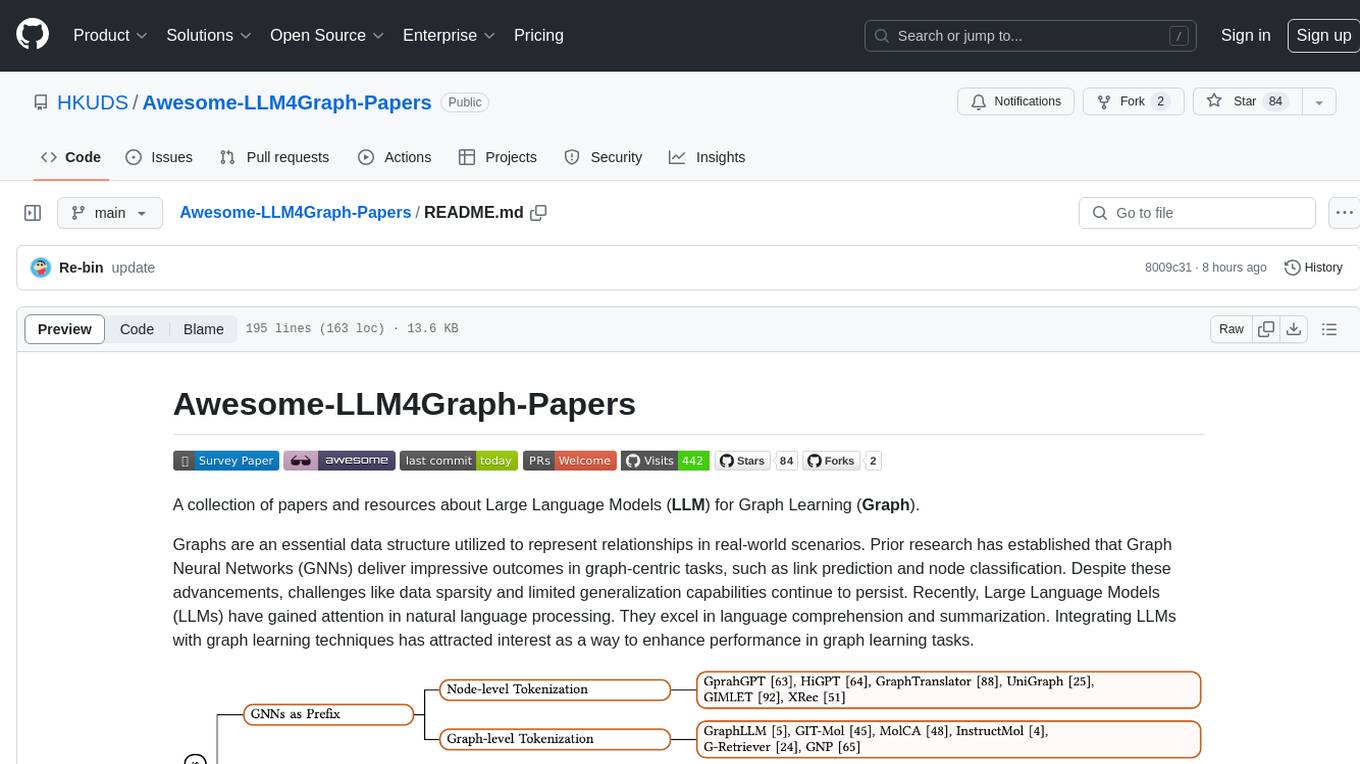The width and height of the screenshot is (1360, 764).
Task: Open the more file actions menu
Action: click(x=1345, y=213)
